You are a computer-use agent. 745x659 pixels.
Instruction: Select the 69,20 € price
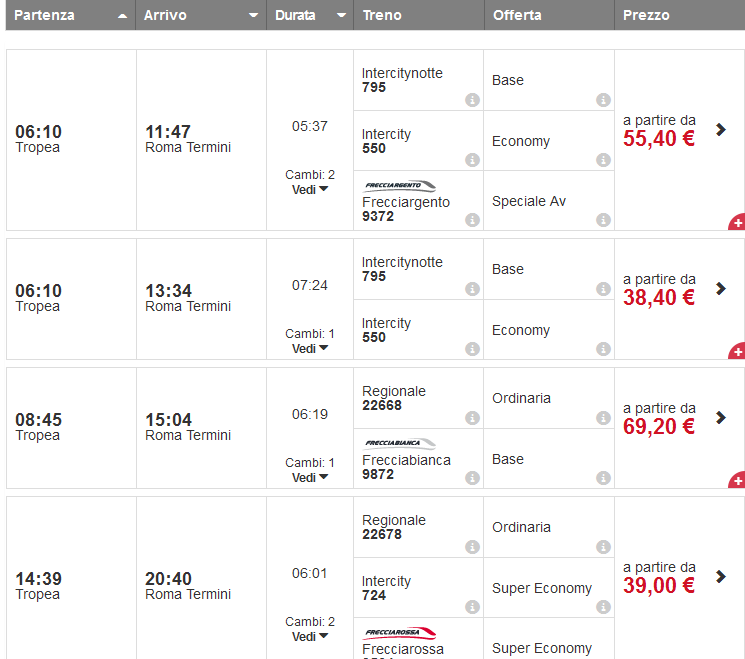click(x=659, y=427)
